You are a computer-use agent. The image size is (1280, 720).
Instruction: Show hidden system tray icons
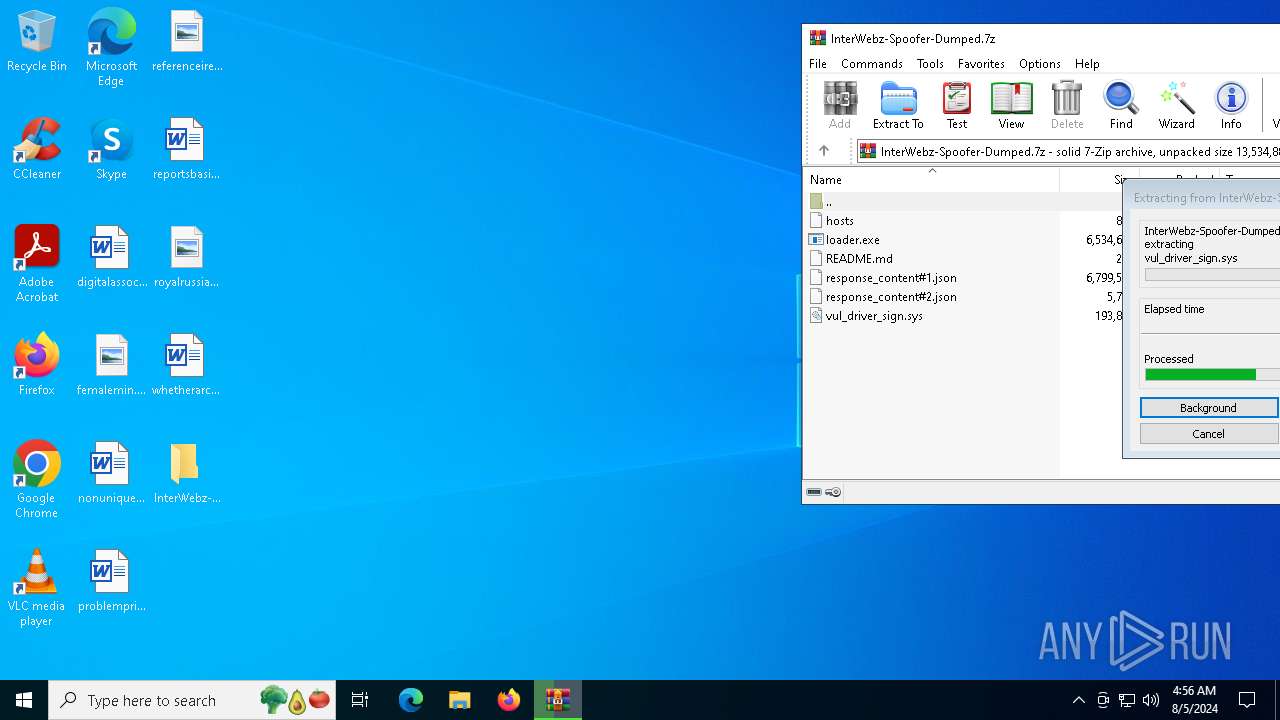coord(1078,700)
